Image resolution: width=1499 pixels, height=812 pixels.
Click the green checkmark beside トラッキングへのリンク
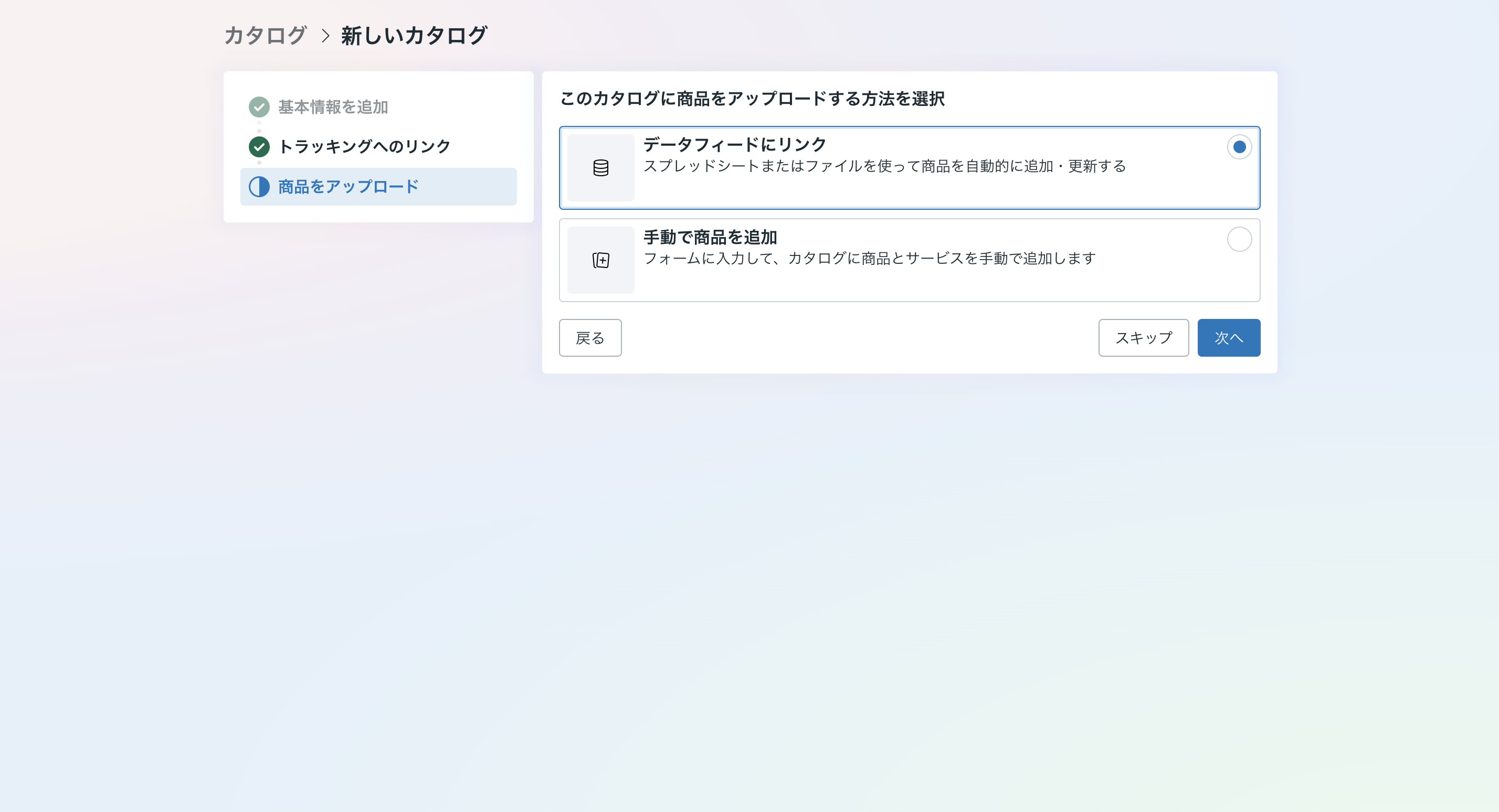point(259,146)
